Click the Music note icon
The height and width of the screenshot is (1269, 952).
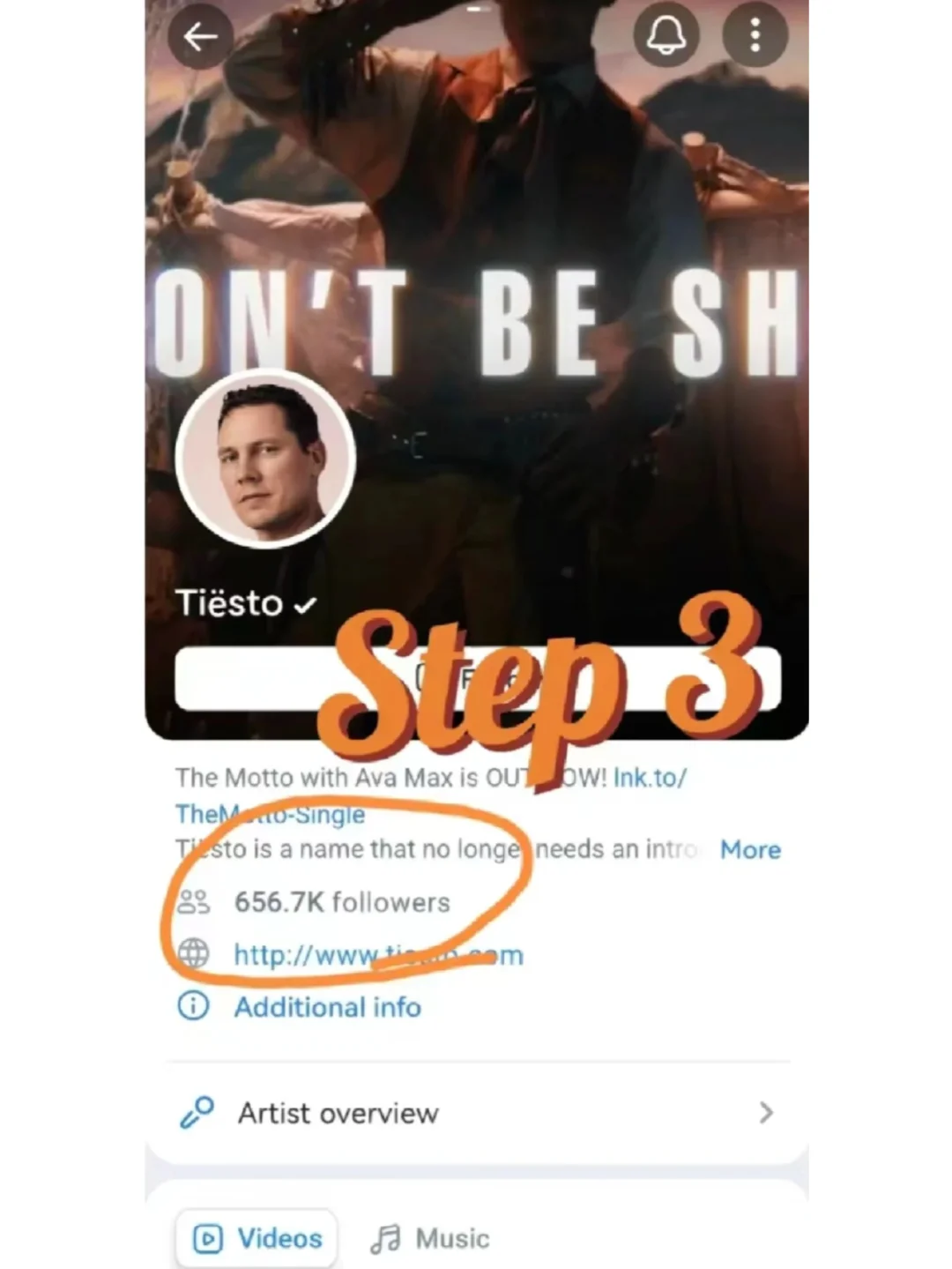pyautogui.click(x=385, y=1239)
